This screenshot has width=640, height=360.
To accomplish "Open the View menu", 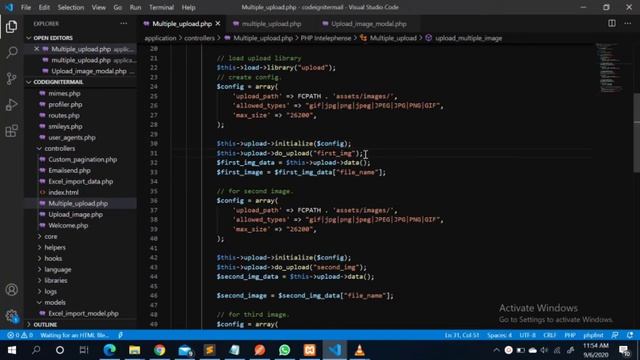I will 98,7.
